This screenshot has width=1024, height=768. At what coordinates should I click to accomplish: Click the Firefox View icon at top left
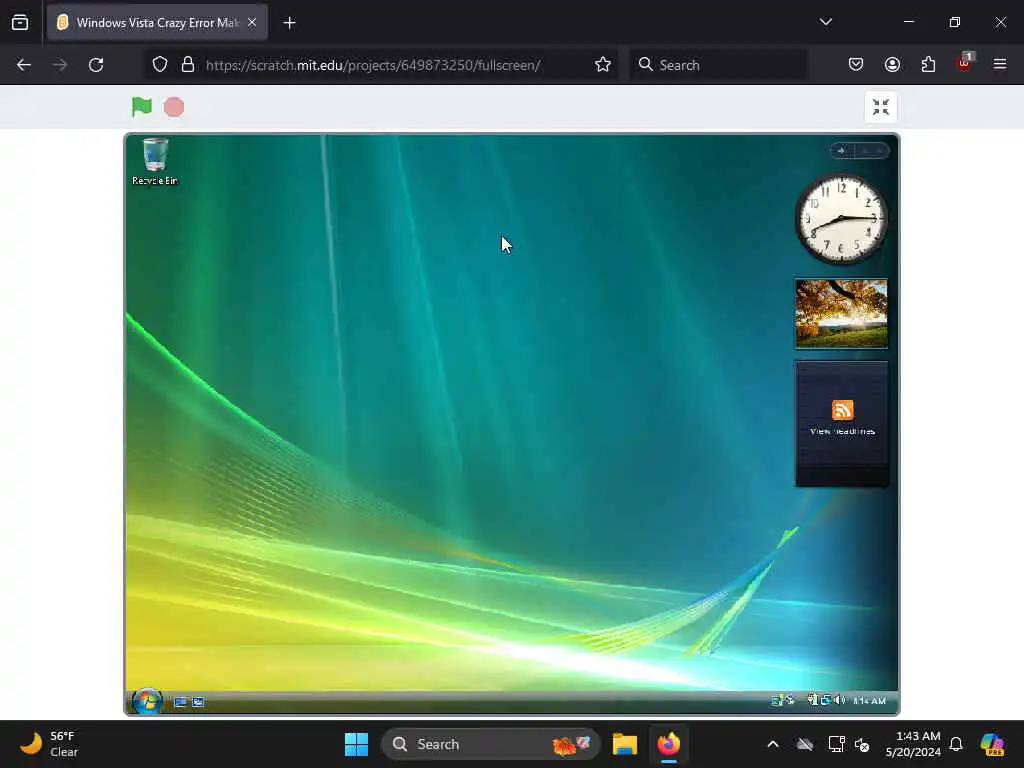(x=20, y=23)
